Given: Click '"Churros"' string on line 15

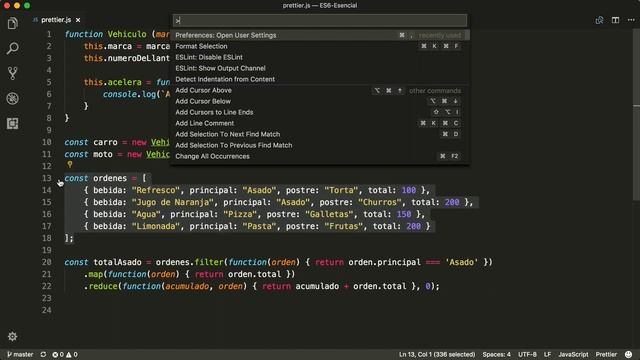Looking at the screenshot, I should point(380,202).
